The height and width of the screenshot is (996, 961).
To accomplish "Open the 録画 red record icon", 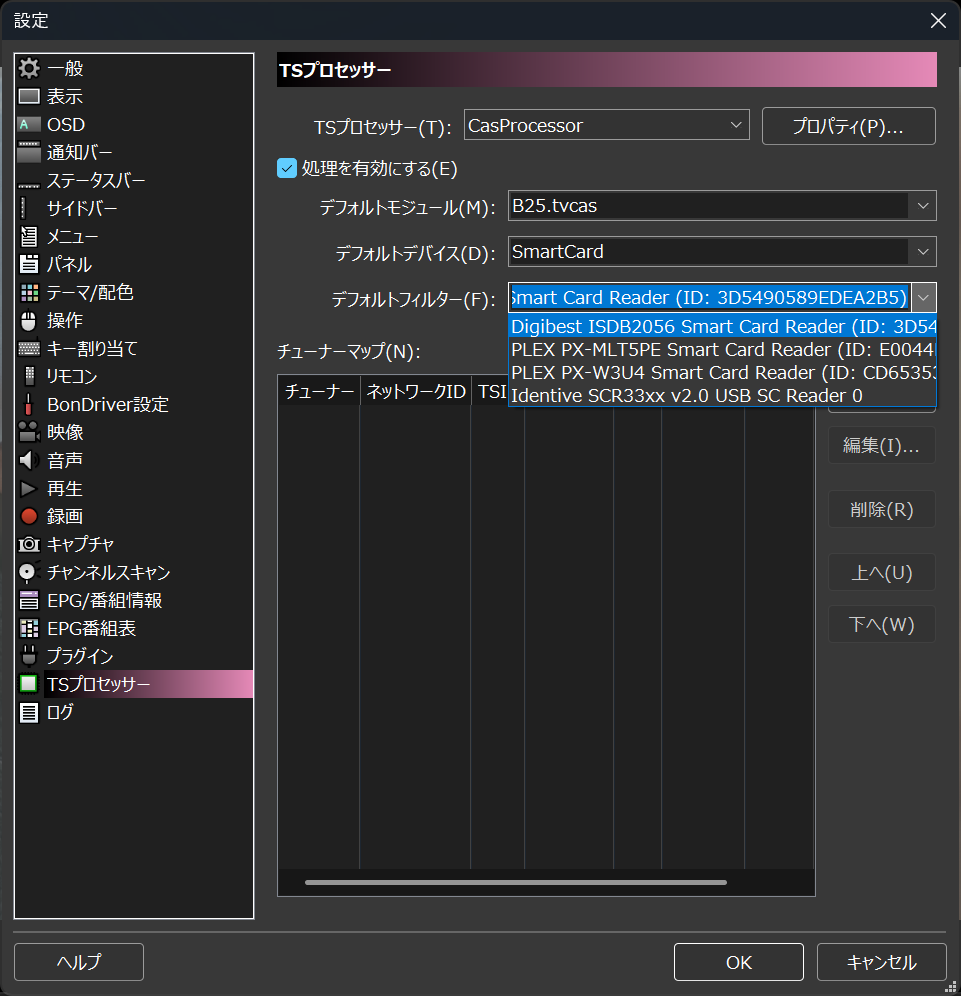I will click(x=29, y=516).
